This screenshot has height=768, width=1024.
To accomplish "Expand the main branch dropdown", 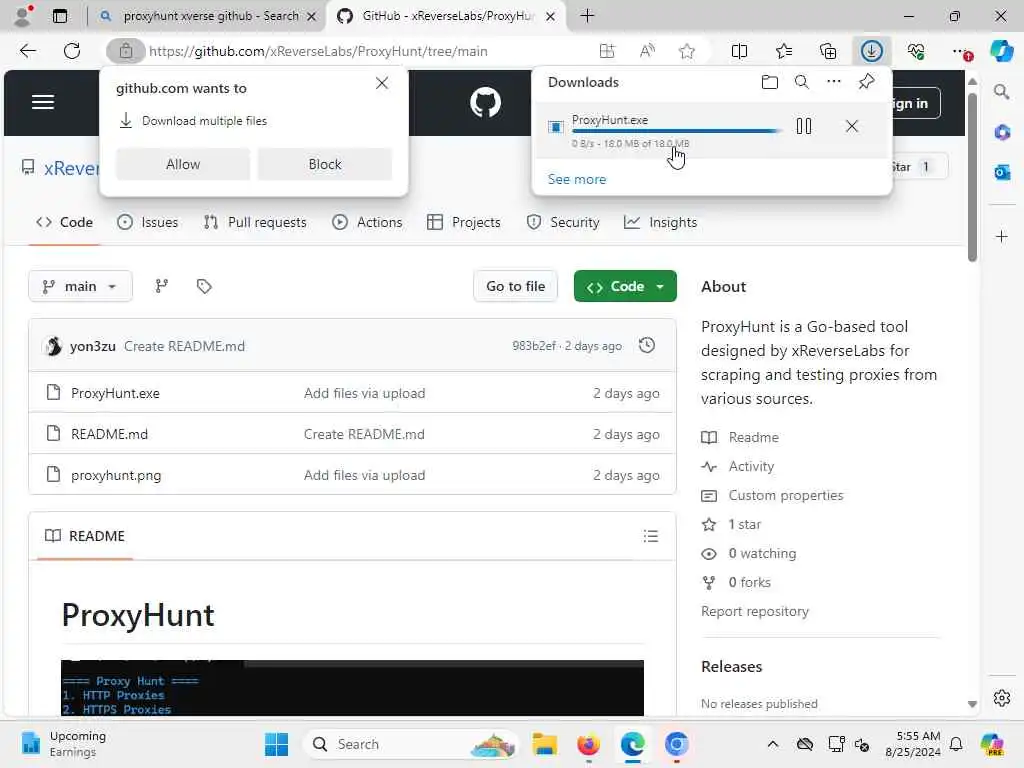I will click(x=80, y=286).
